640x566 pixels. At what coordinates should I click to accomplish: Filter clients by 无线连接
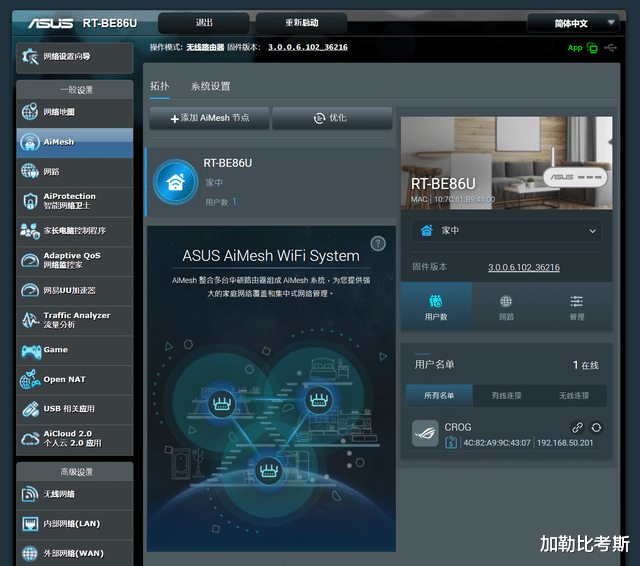[x=573, y=395]
